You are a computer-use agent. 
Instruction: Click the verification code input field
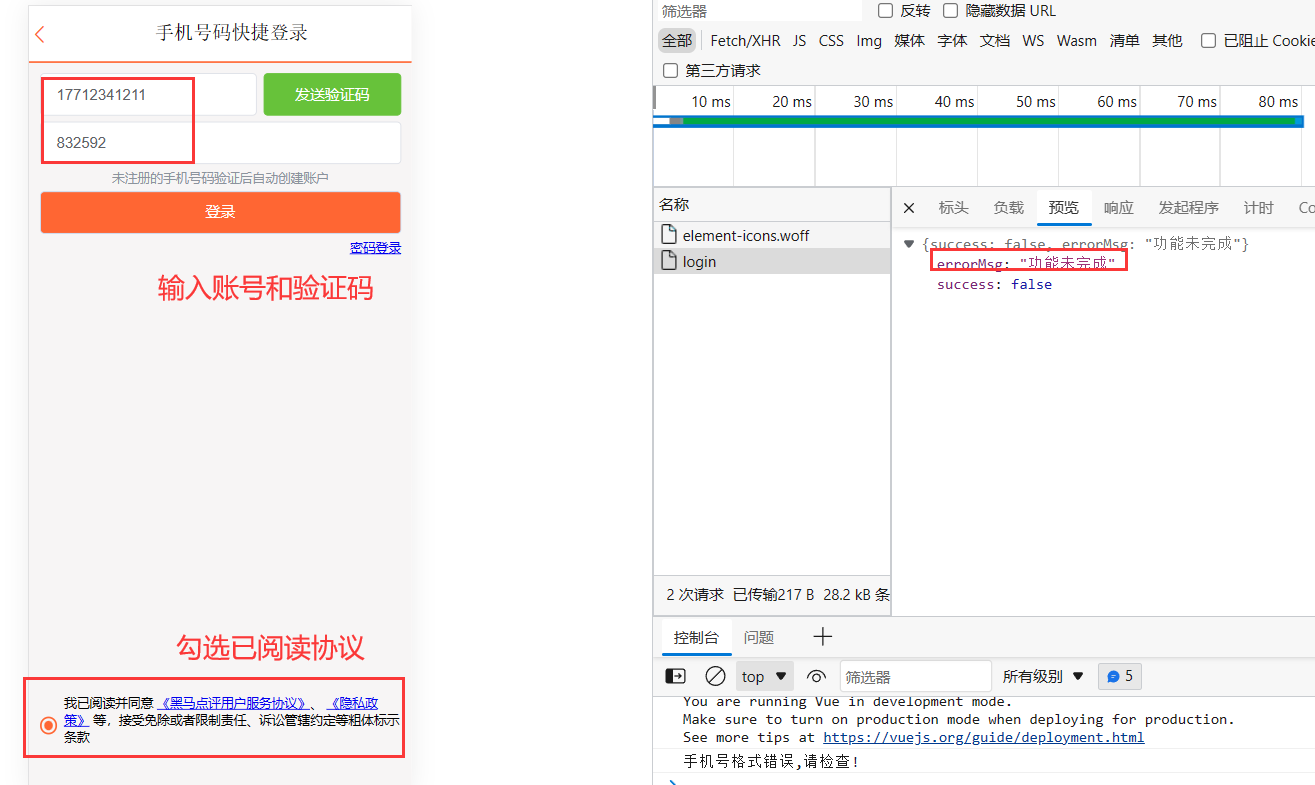click(x=220, y=143)
